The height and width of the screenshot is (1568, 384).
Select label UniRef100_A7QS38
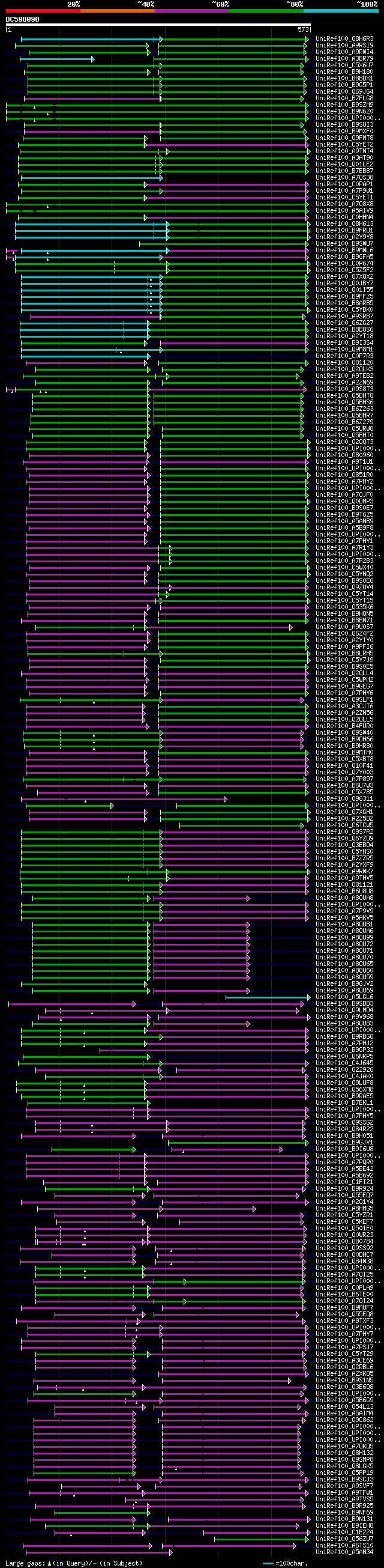(344, 178)
